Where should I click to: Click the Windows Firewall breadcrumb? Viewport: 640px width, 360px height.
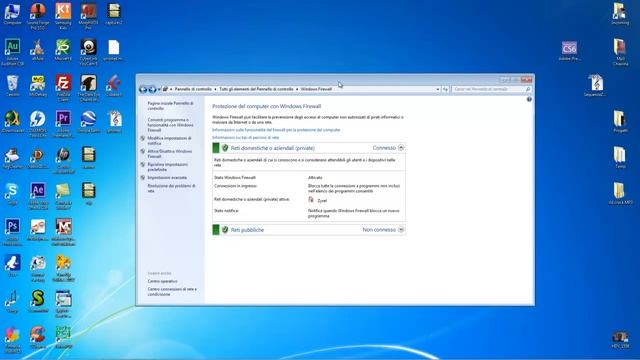click(x=316, y=89)
